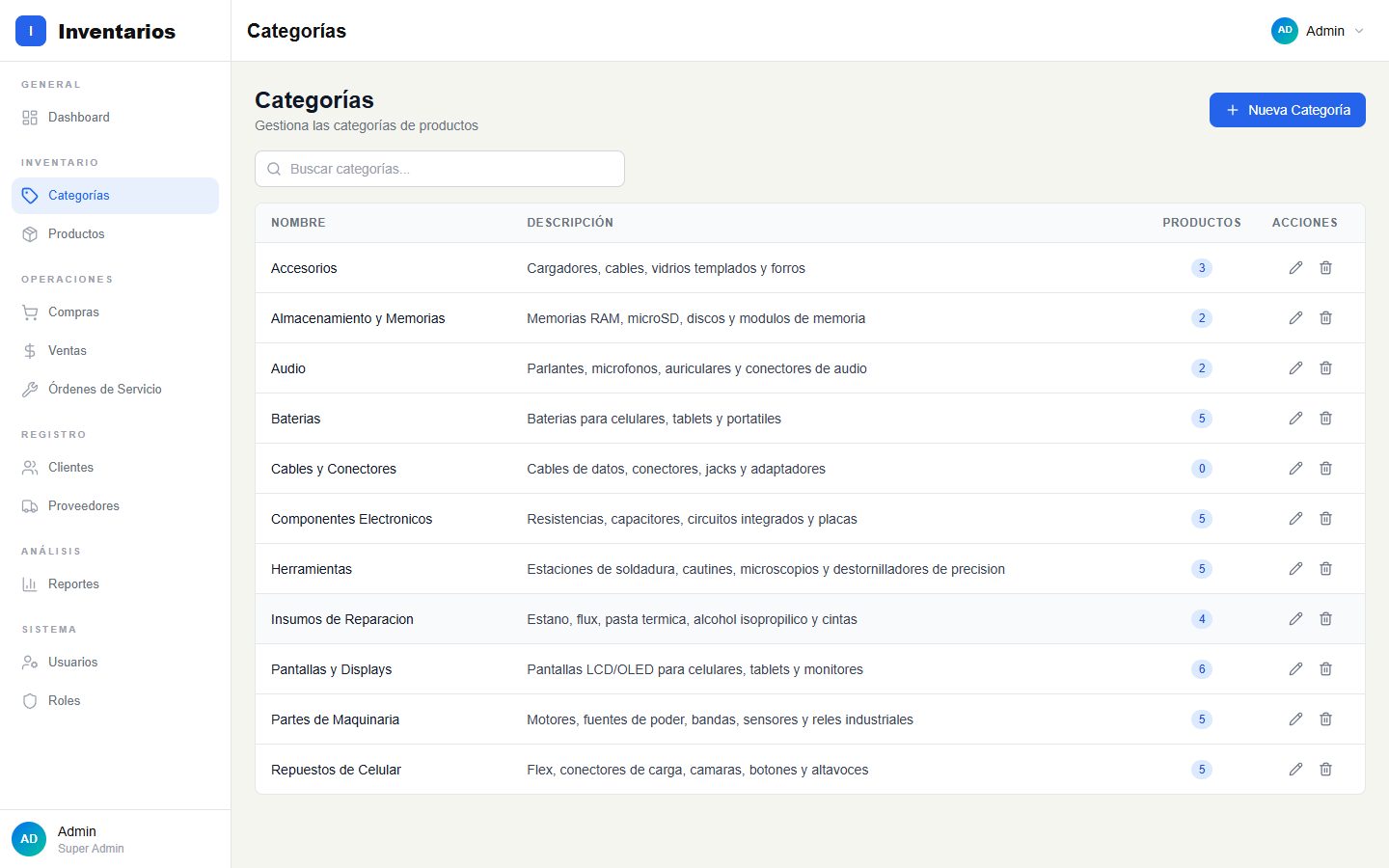Click pencil icon for Herramientas row
The height and width of the screenshot is (868, 1389).
coord(1295,569)
